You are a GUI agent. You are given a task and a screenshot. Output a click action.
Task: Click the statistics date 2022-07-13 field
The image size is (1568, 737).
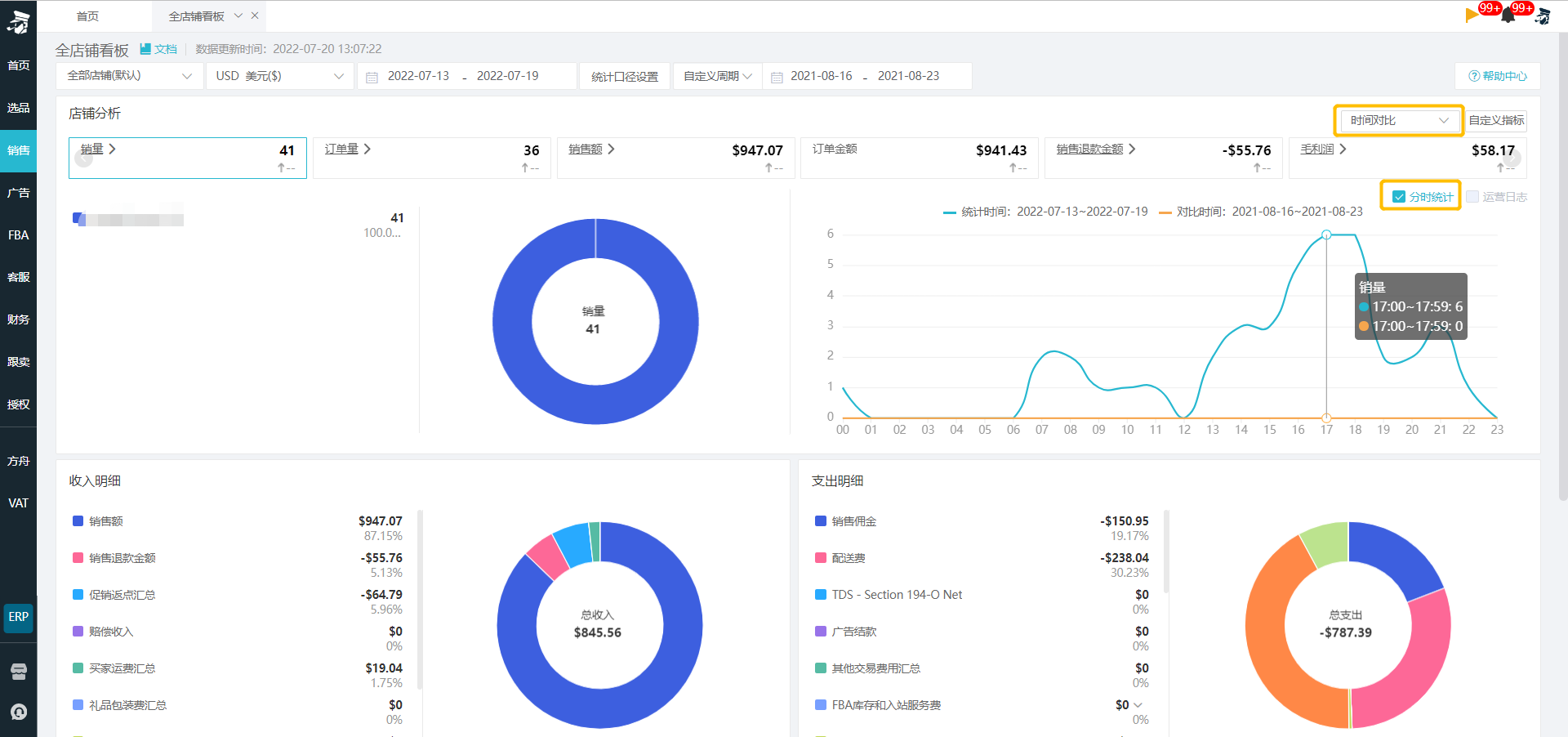pos(418,76)
